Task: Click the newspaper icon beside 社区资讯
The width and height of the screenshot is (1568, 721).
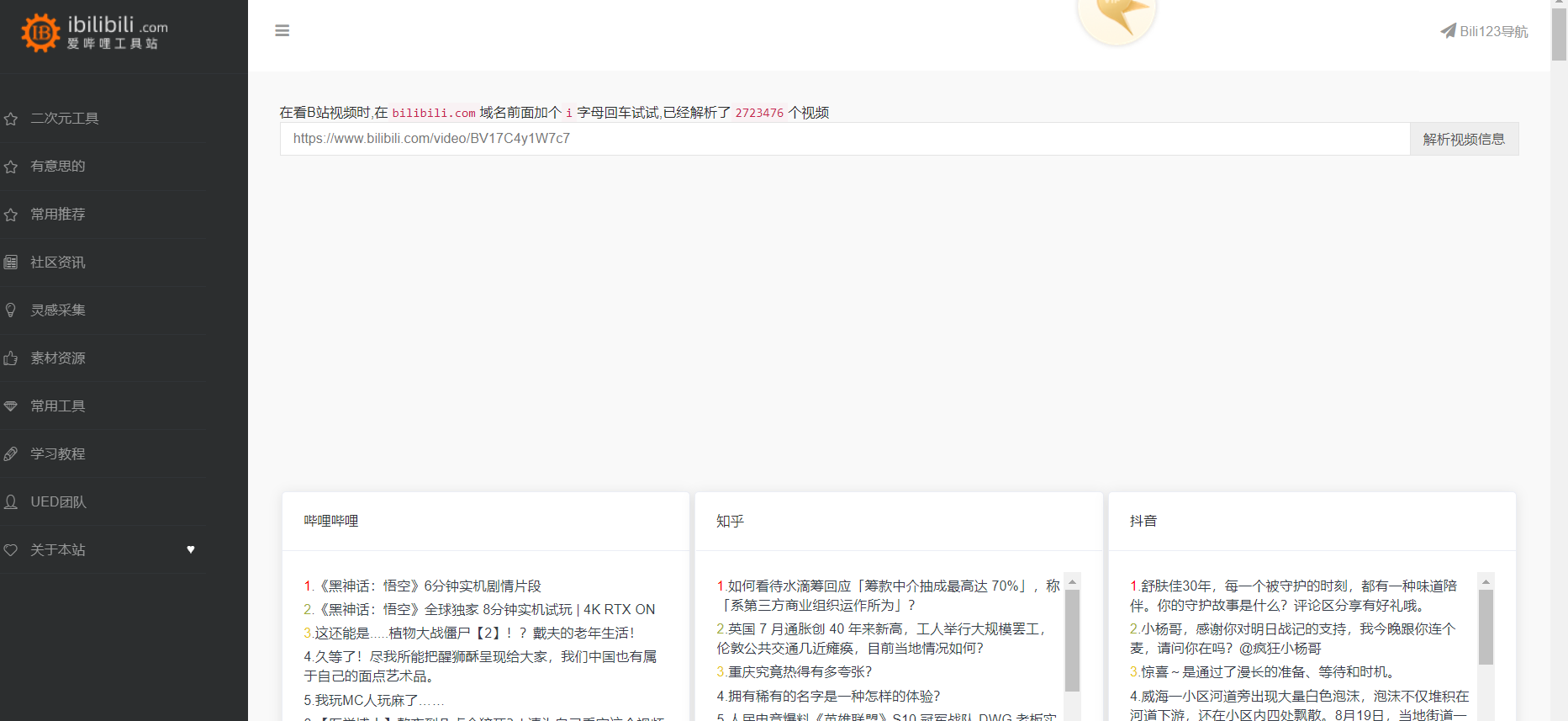Action: tap(11, 262)
